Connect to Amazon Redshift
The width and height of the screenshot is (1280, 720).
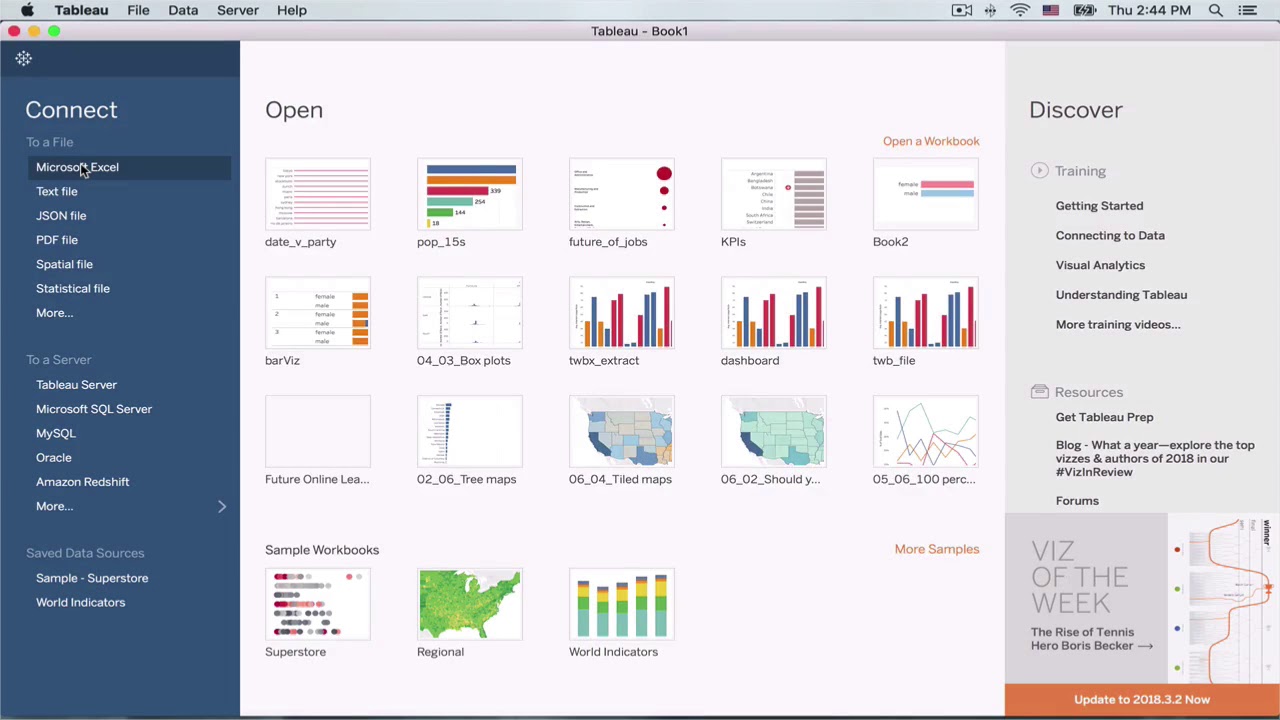[82, 482]
